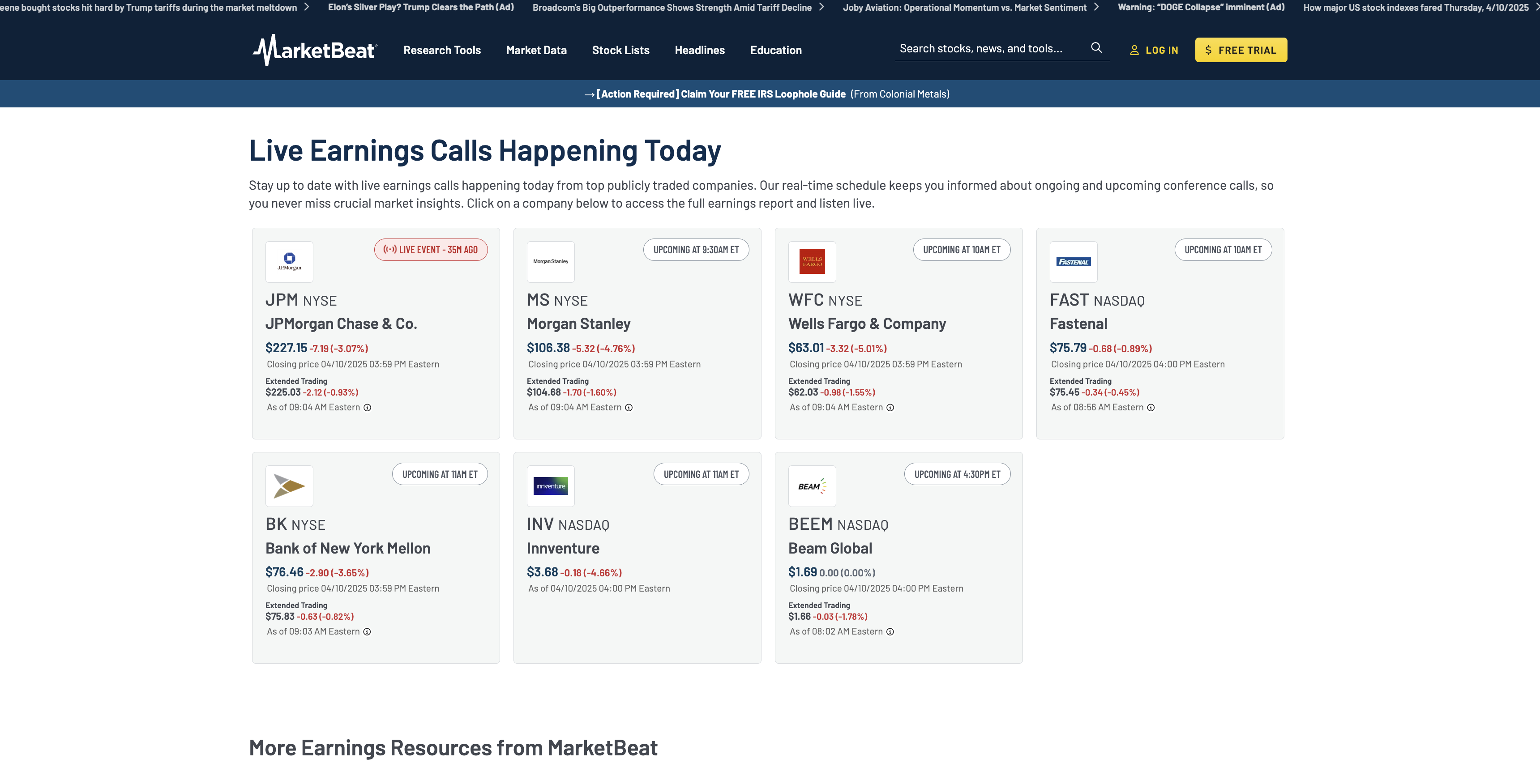Click the info icon beside JPM extended trading time
This screenshot has width=1540, height=784.
(x=368, y=408)
